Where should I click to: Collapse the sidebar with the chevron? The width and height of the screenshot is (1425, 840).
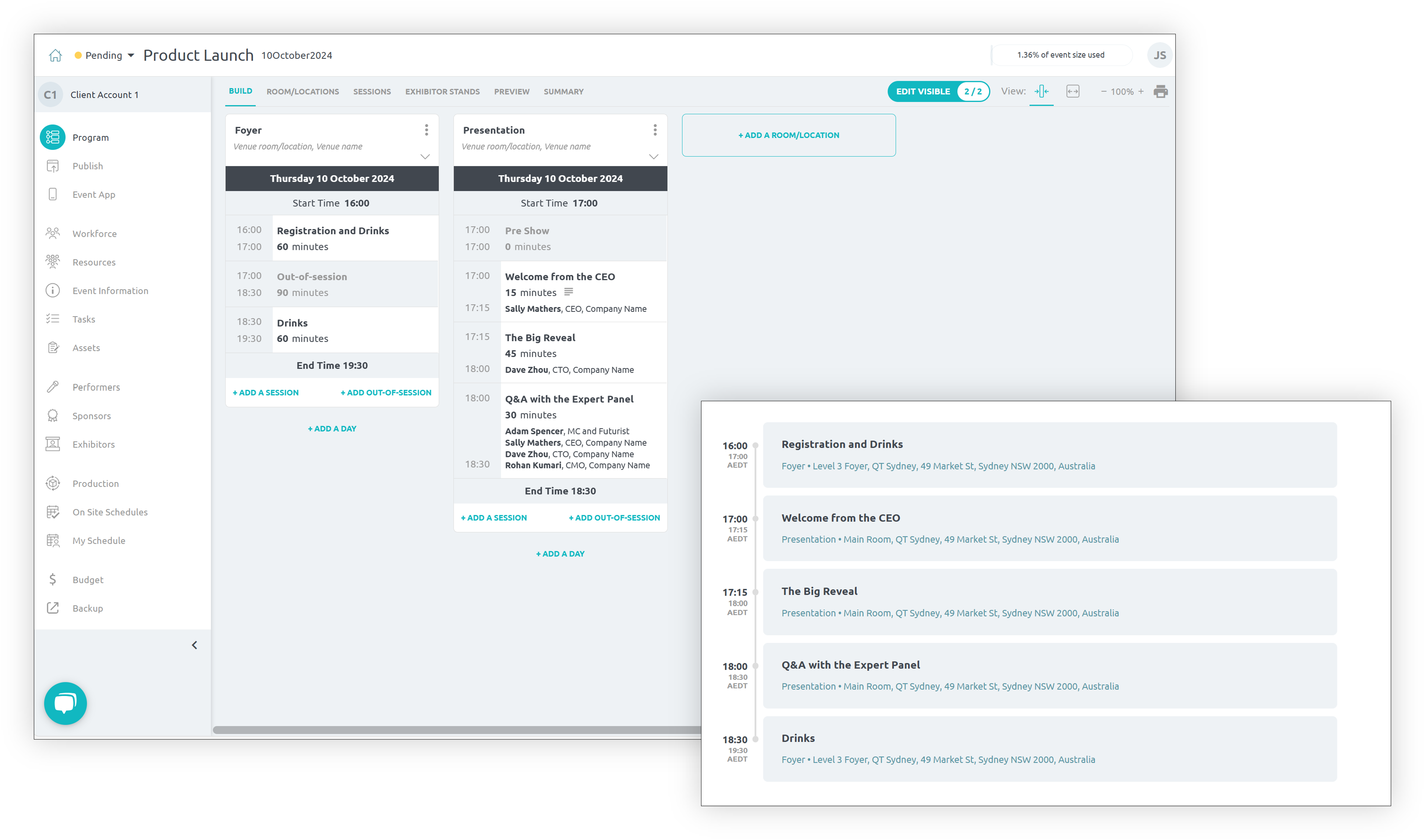click(194, 645)
